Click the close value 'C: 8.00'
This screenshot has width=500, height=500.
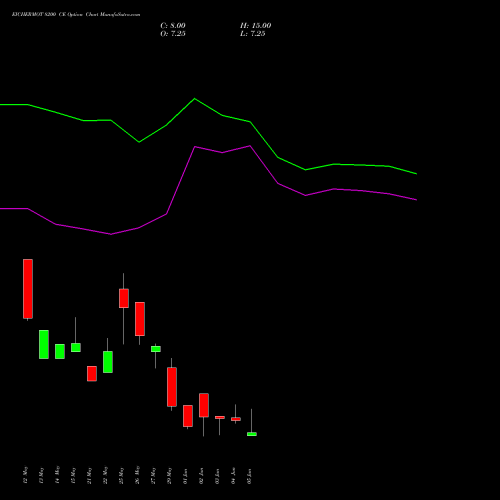coord(173,26)
